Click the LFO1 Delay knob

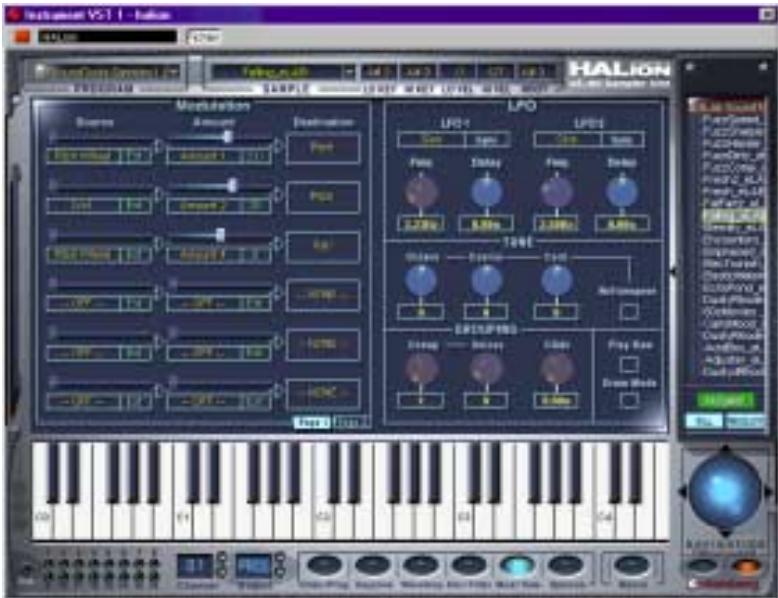coord(486,192)
